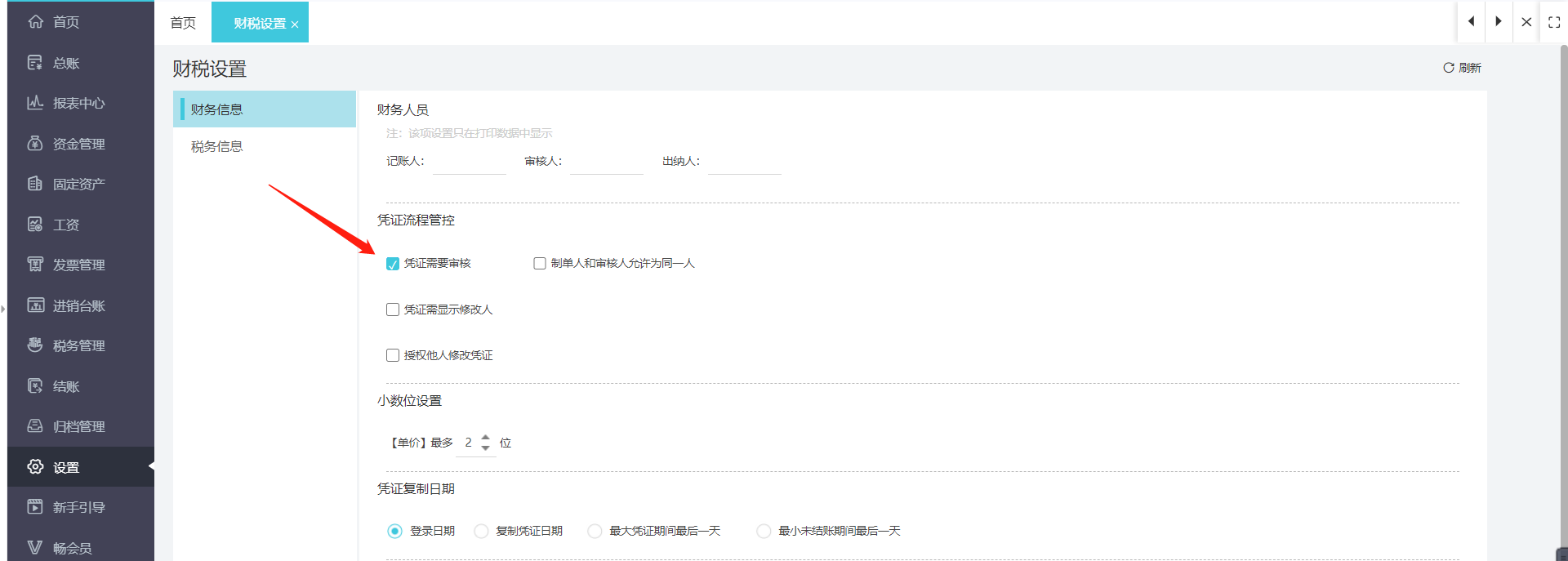Open 税务信息 section in left panel

(217, 147)
